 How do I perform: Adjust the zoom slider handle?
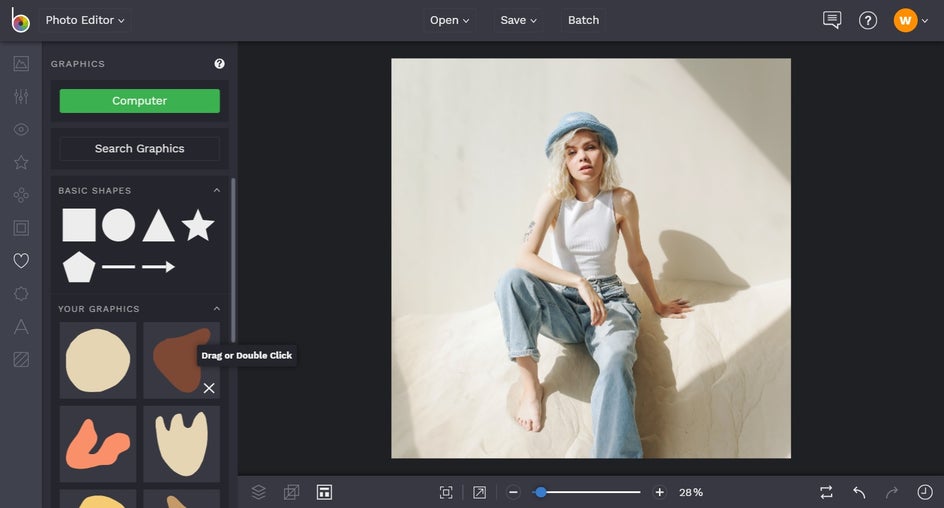coord(541,492)
